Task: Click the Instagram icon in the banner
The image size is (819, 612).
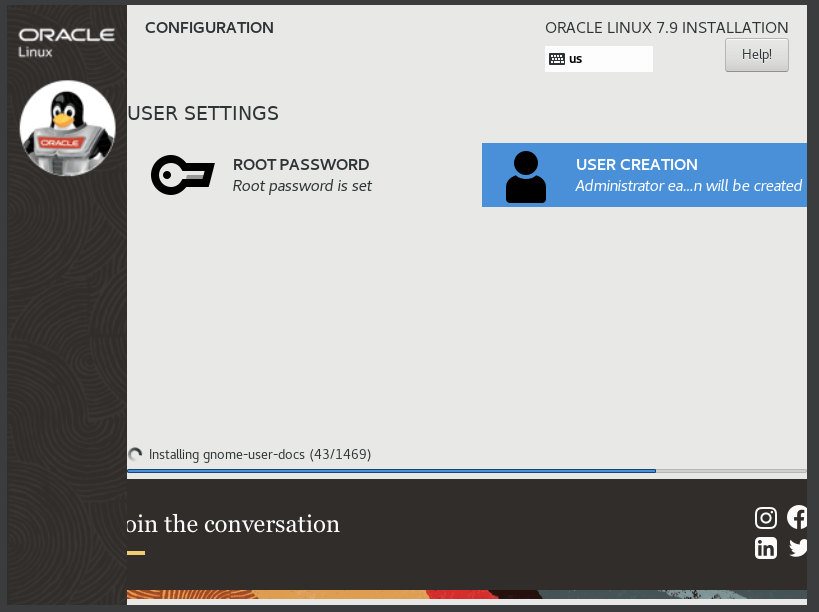Action: 766,517
